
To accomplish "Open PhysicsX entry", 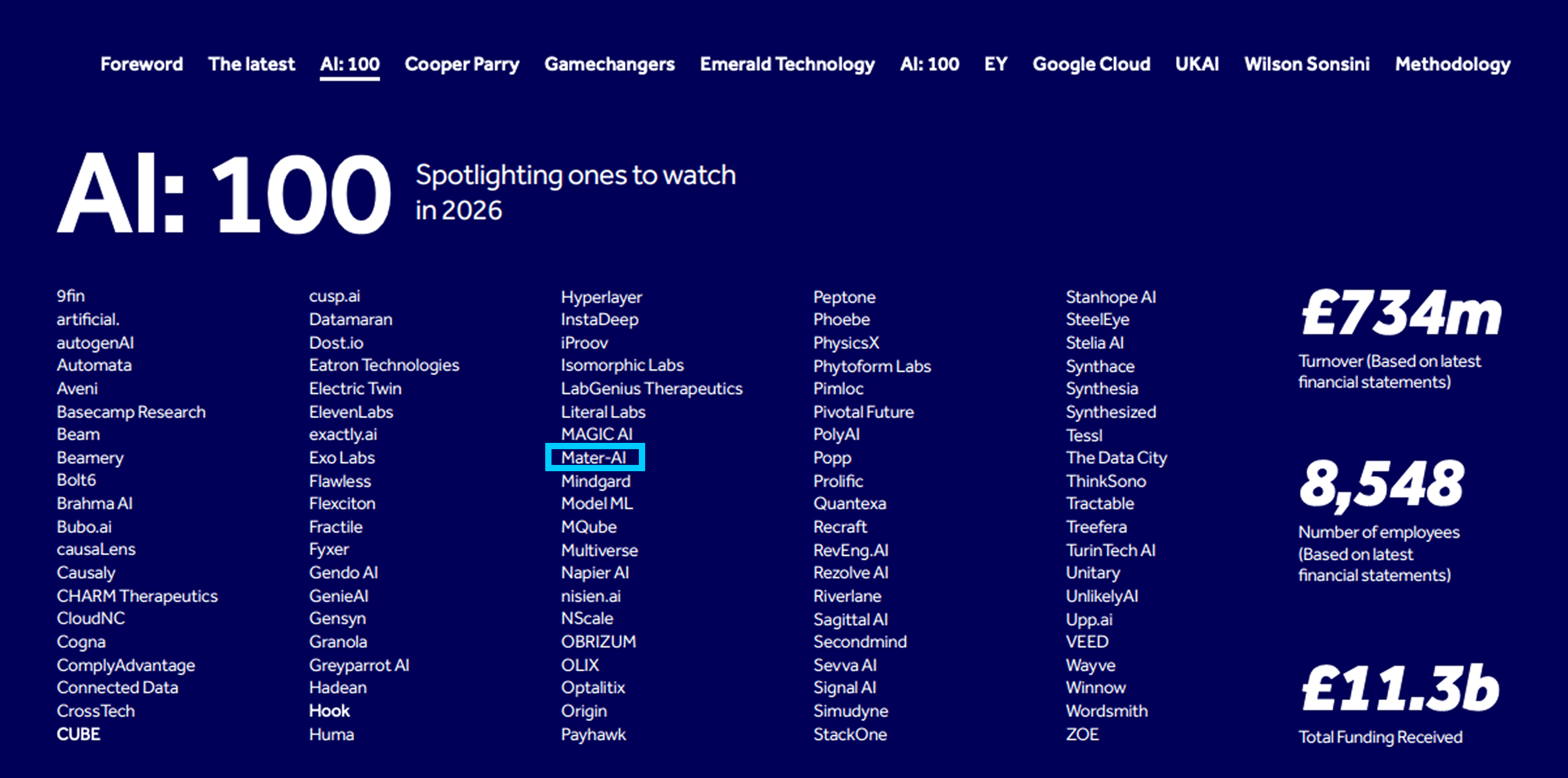I will tap(847, 343).
